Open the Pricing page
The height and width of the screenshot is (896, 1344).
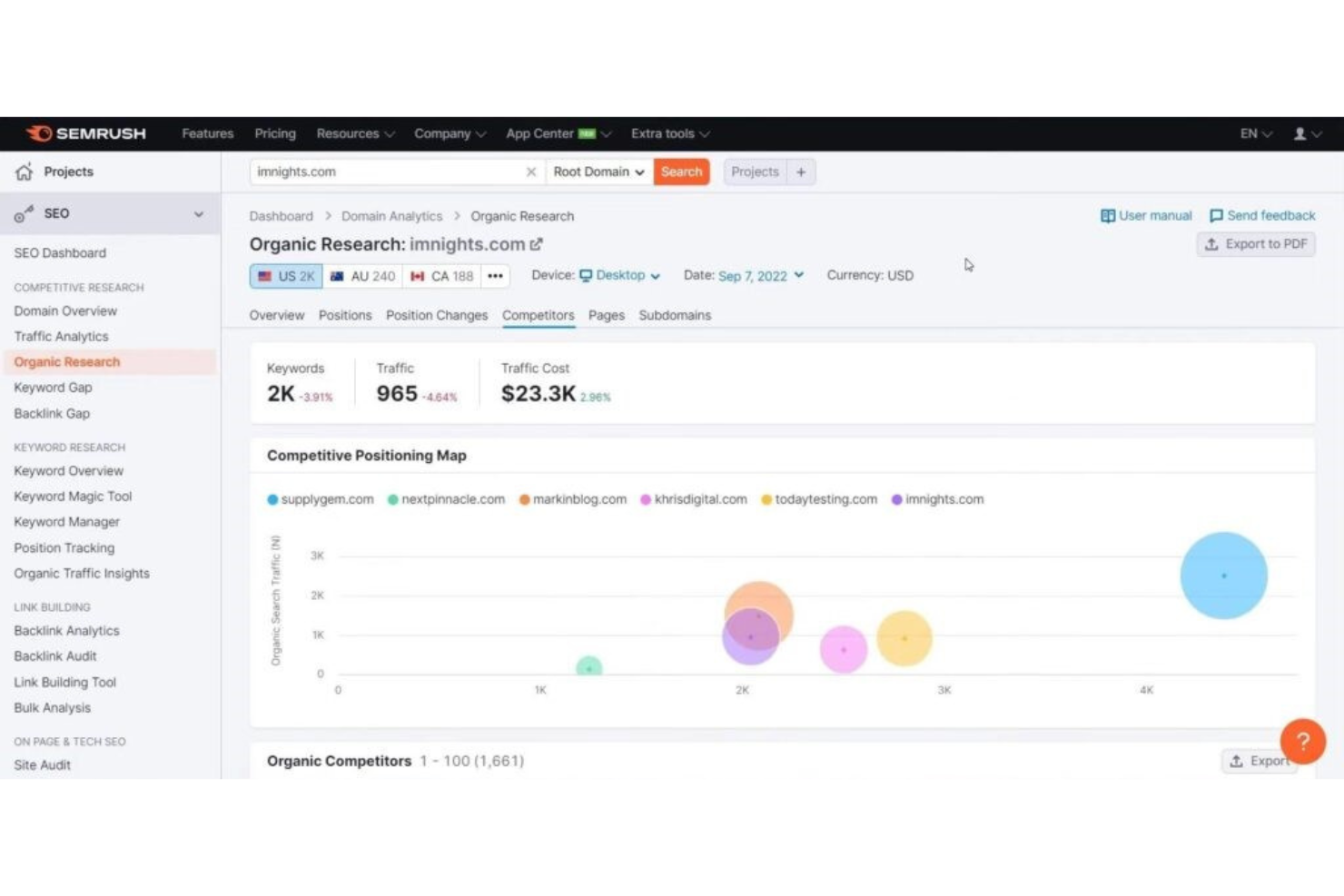[275, 133]
